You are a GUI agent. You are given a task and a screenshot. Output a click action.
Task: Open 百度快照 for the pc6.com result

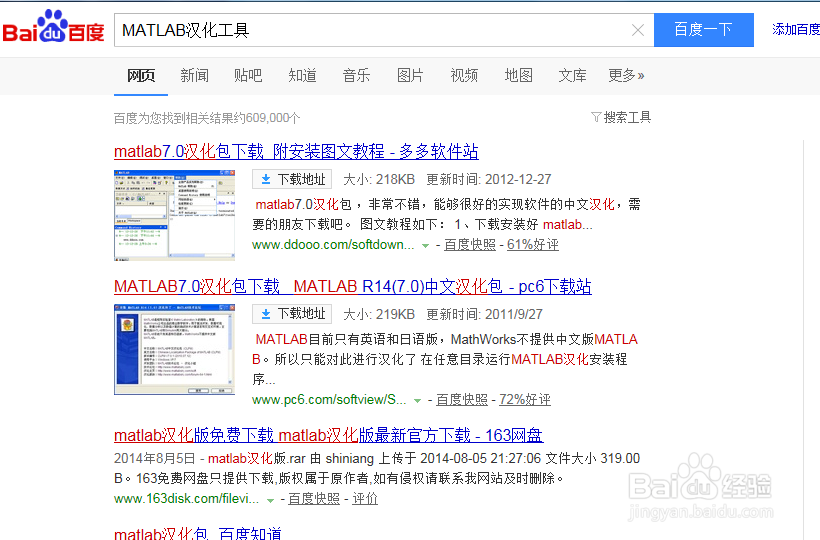[462, 400]
